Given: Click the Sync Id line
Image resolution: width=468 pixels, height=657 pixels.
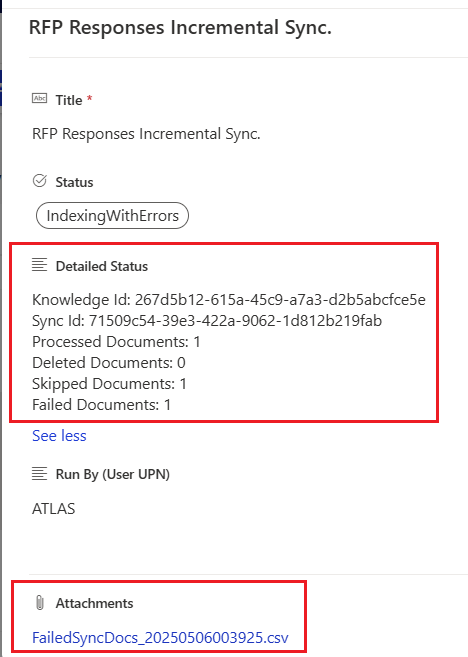Looking at the screenshot, I should pos(207,321).
